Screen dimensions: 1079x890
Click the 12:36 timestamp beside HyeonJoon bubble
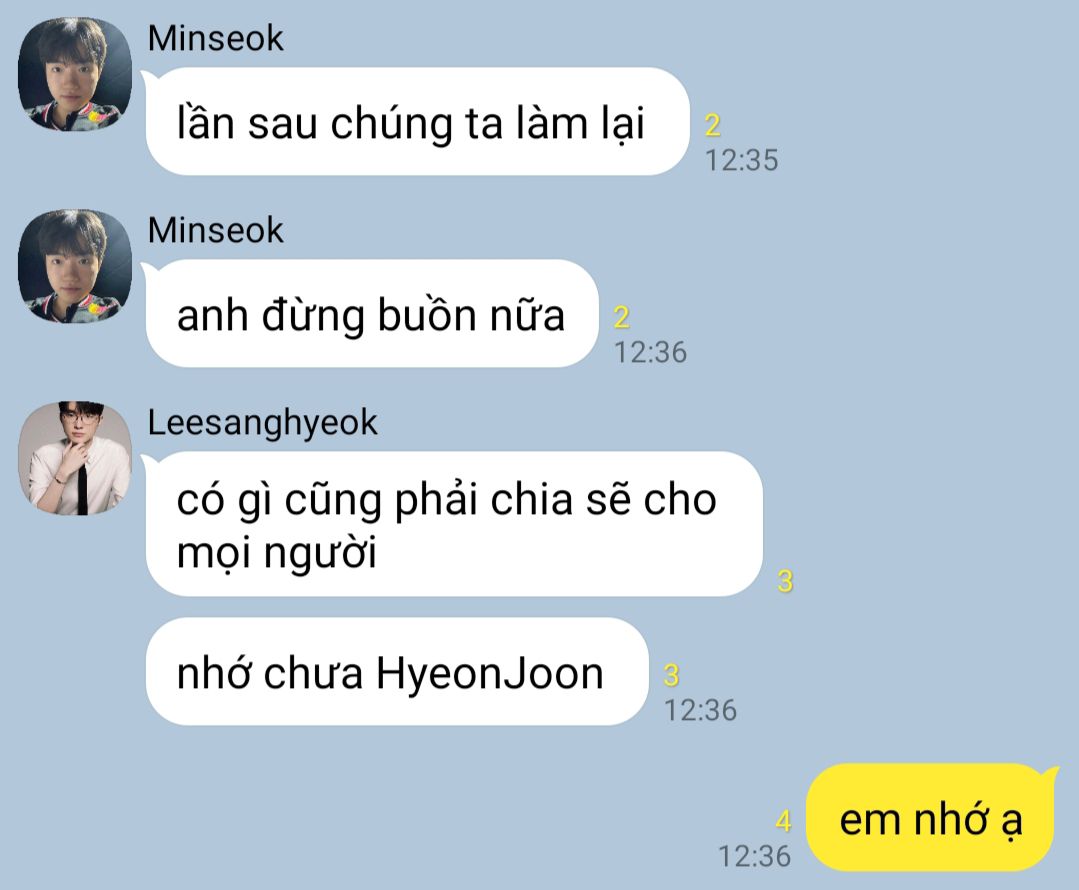tap(701, 710)
